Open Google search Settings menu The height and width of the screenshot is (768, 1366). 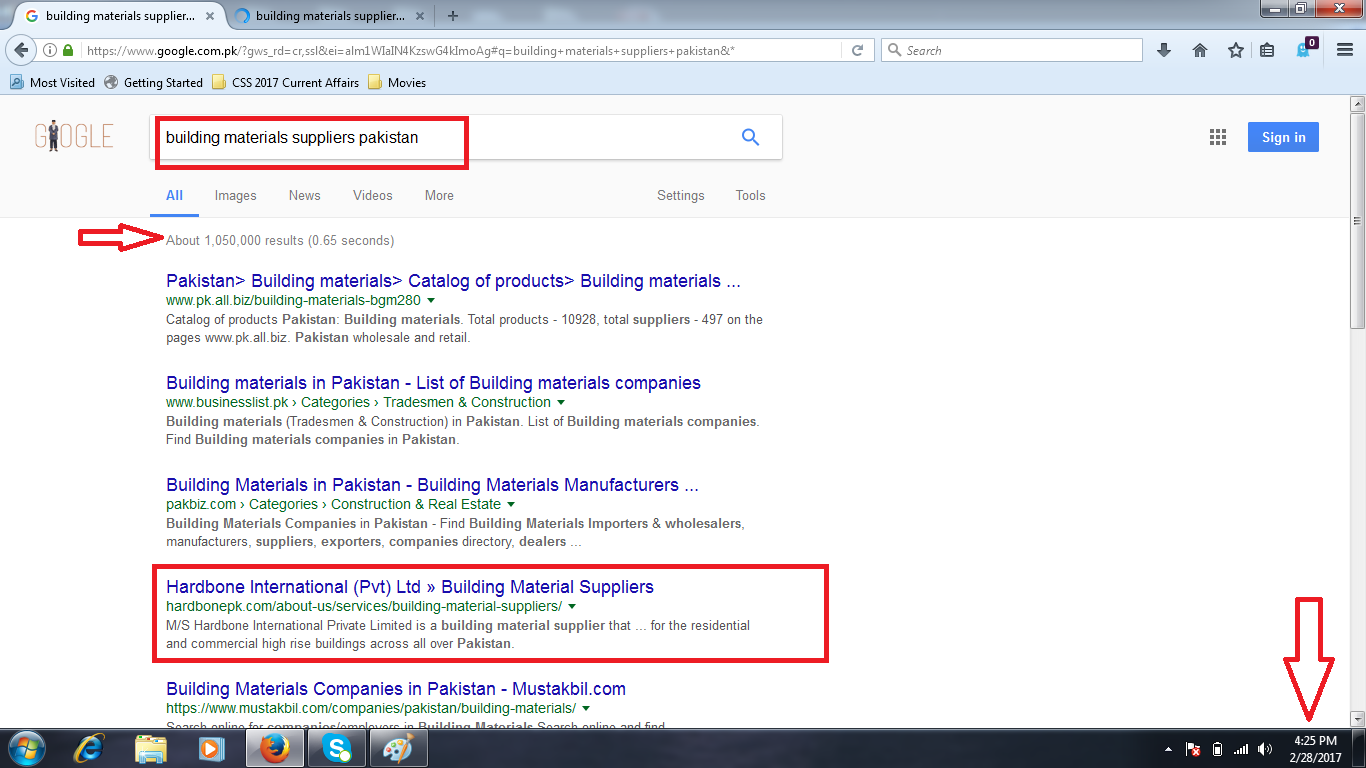[681, 195]
